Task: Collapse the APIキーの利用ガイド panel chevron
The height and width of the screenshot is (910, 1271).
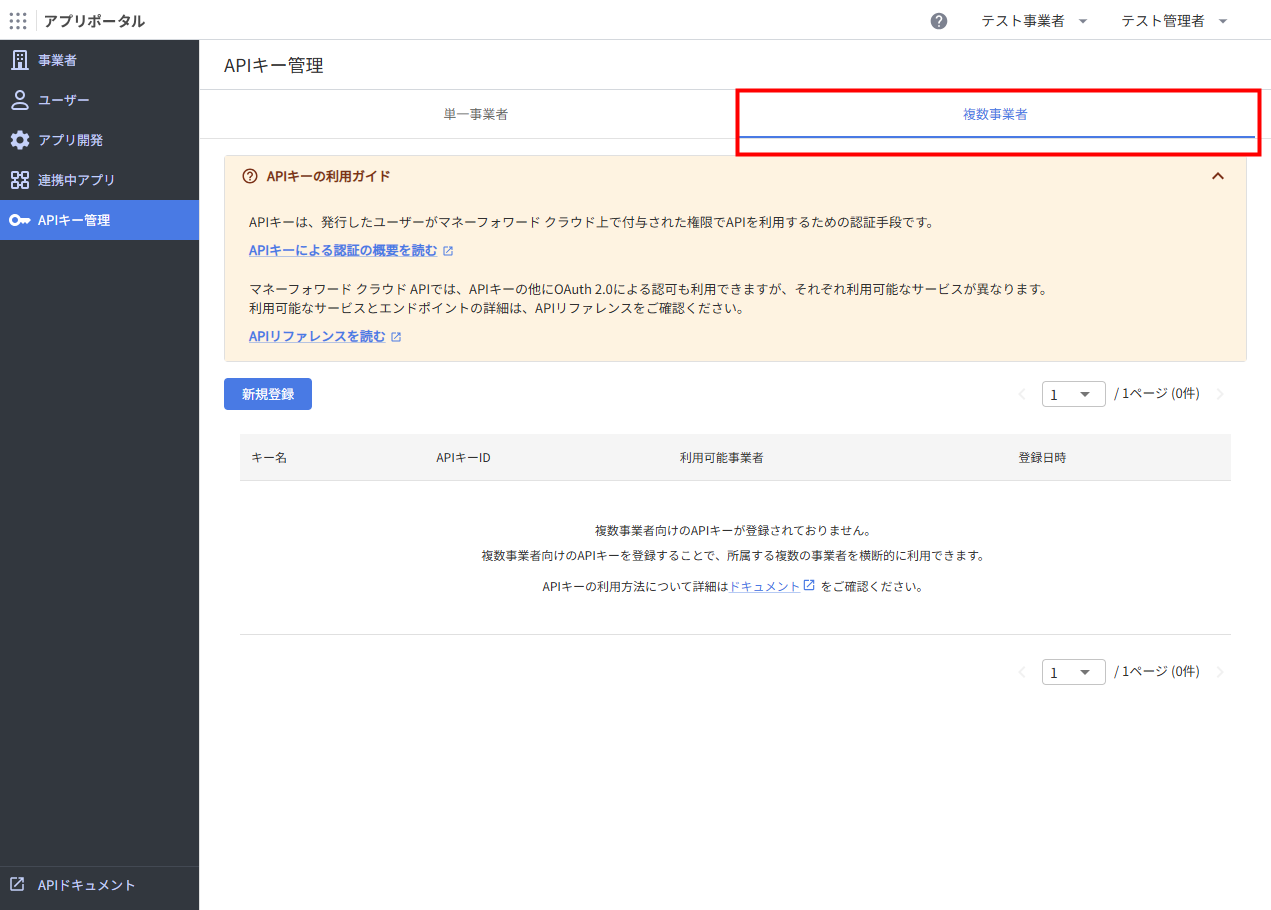Action: [x=1218, y=176]
